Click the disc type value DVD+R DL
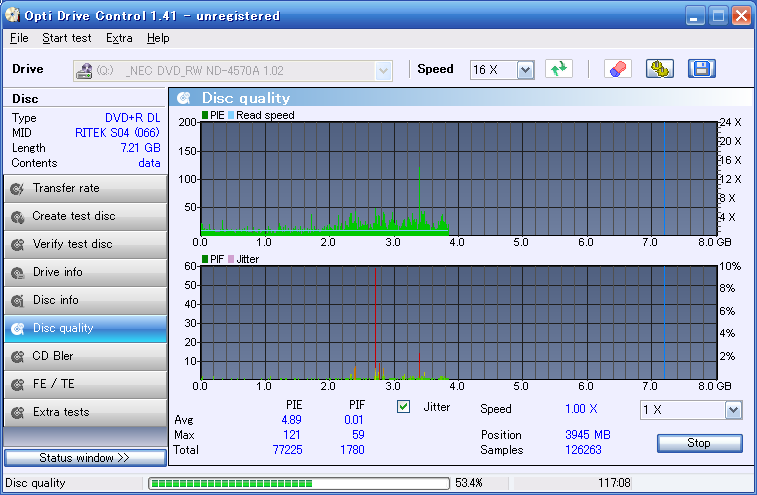 (133, 118)
